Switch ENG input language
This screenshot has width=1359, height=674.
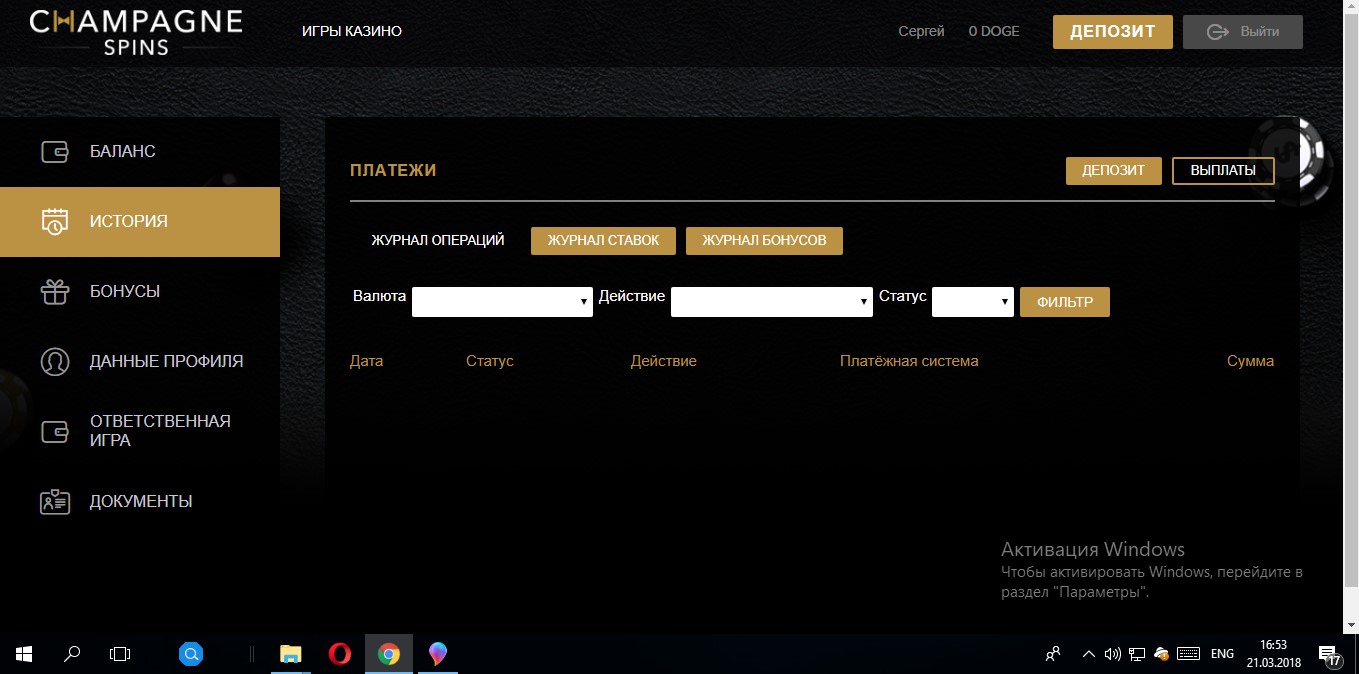pos(1222,654)
